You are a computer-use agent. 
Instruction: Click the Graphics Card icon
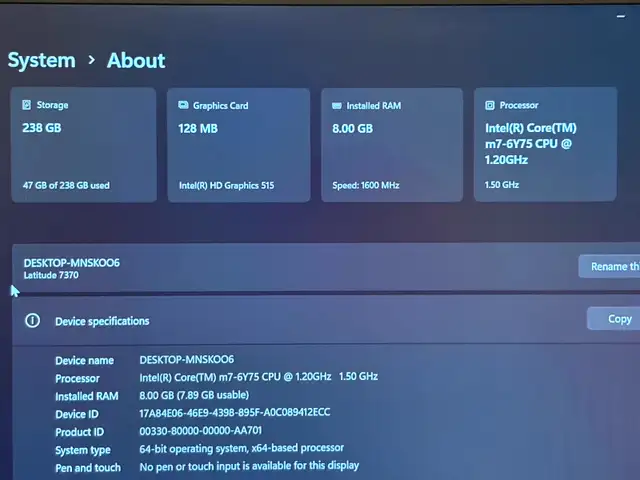[x=183, y=105]
